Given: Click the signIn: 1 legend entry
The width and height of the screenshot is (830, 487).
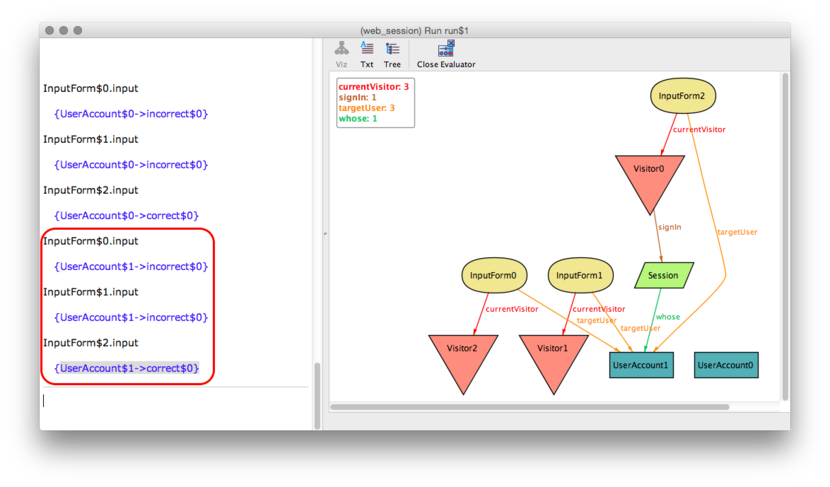Looking at the screenshot, I should point(357,97).
